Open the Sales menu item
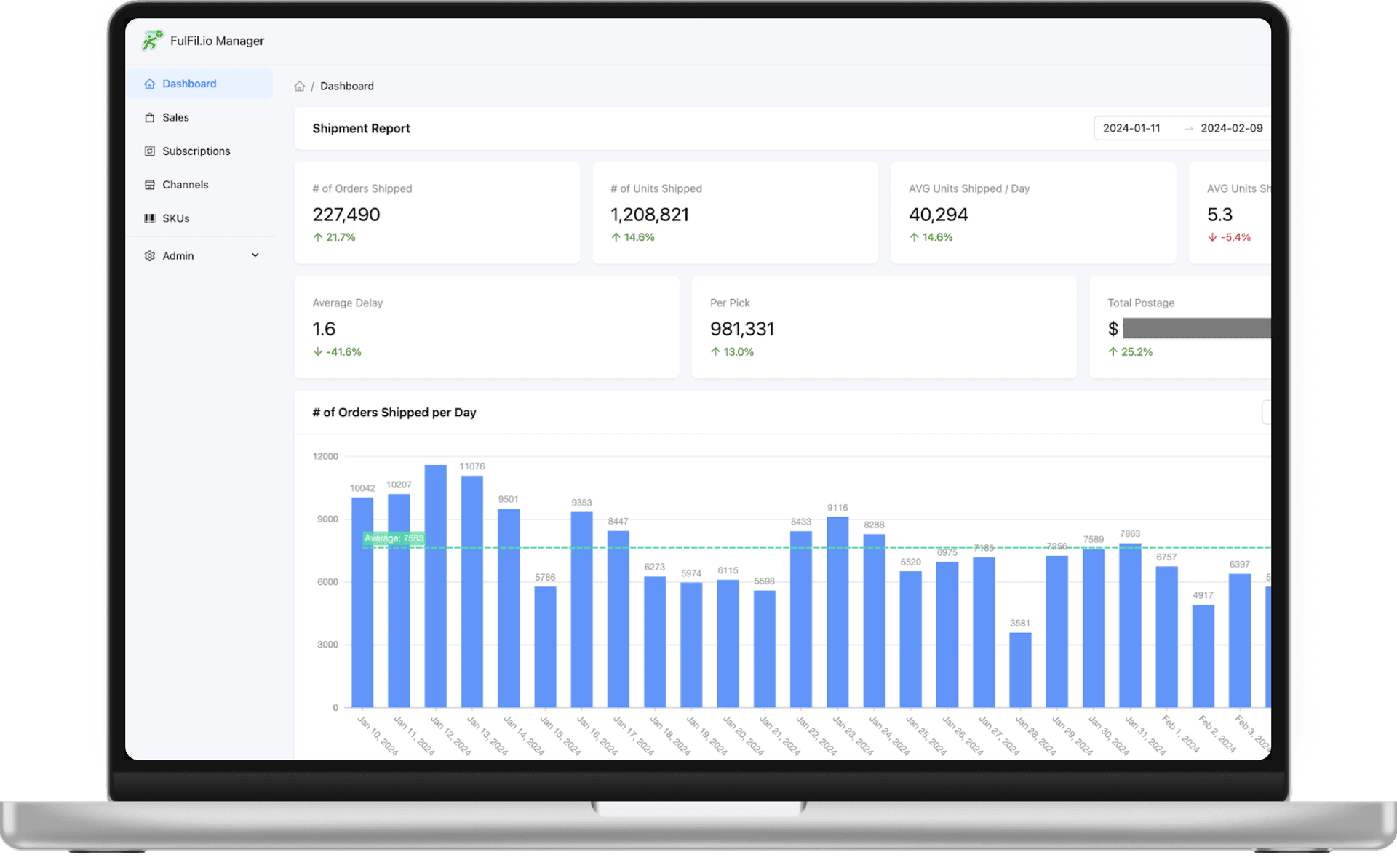 pos(175,118)
